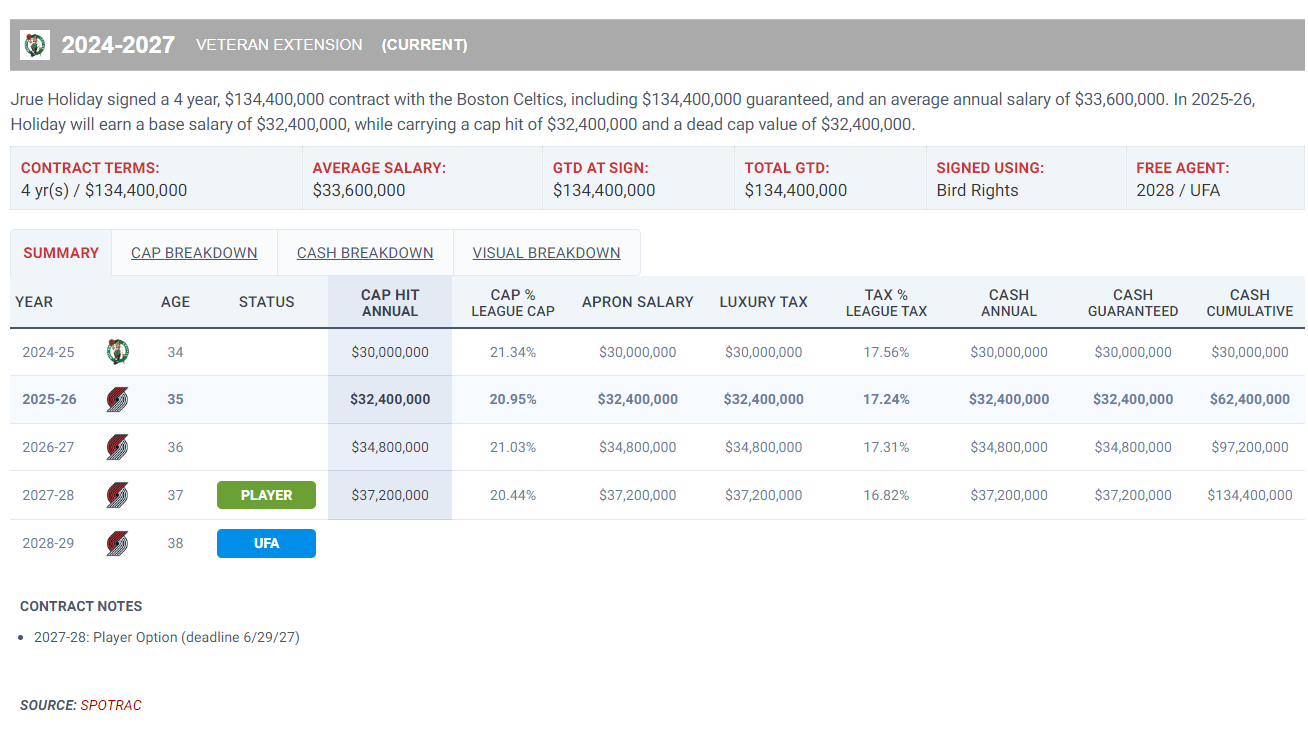Click the Apron Salary column header
The image size is (1308, 746).
[638, 302]
